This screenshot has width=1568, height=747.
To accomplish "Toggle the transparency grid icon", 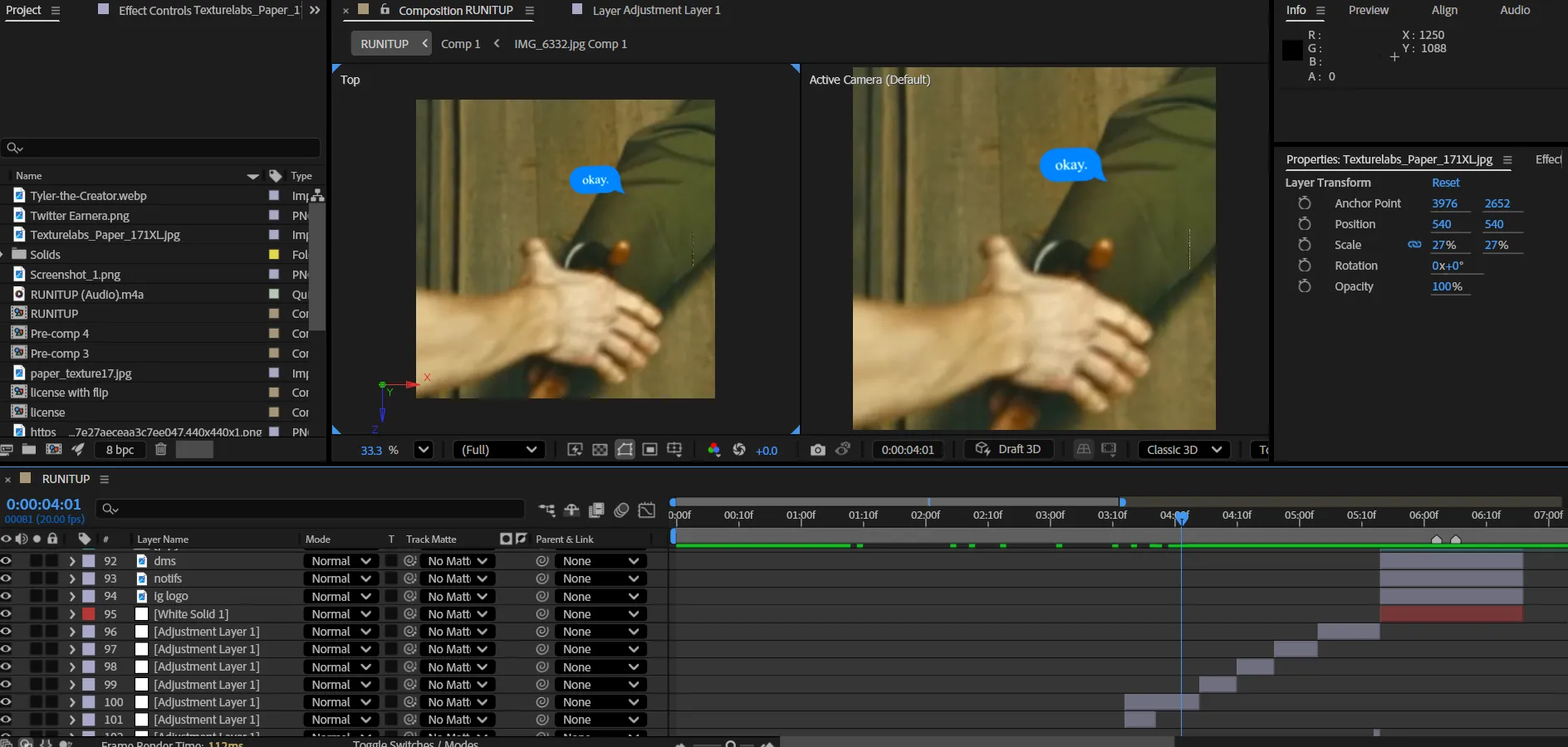I will coord(600,450).
